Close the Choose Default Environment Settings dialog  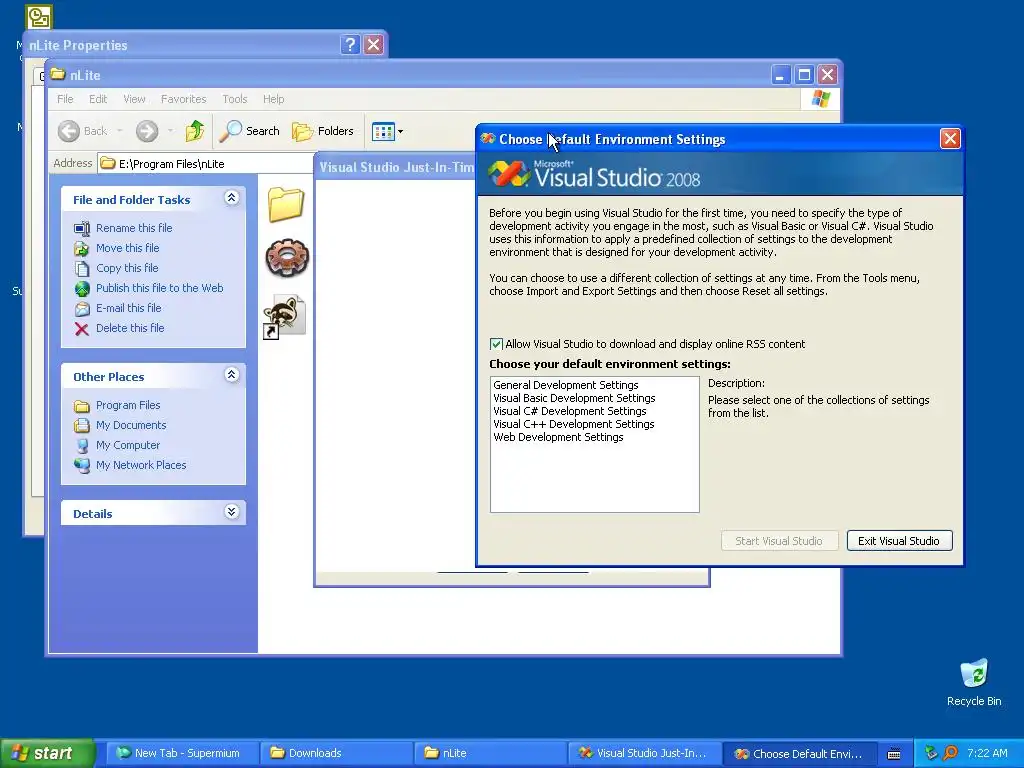[x=950, y=138]
